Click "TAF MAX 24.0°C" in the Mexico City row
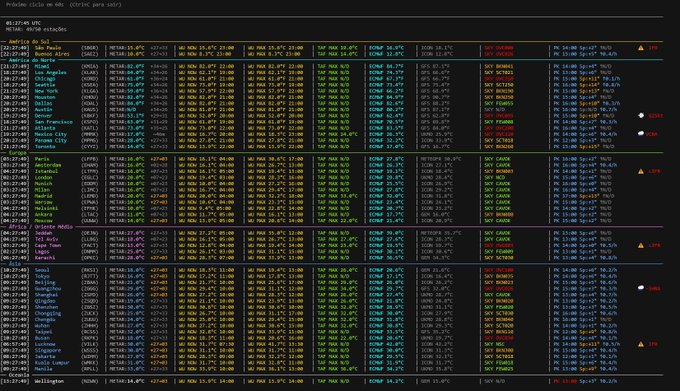This screenshot has height=391, width=680. point(337,134)
